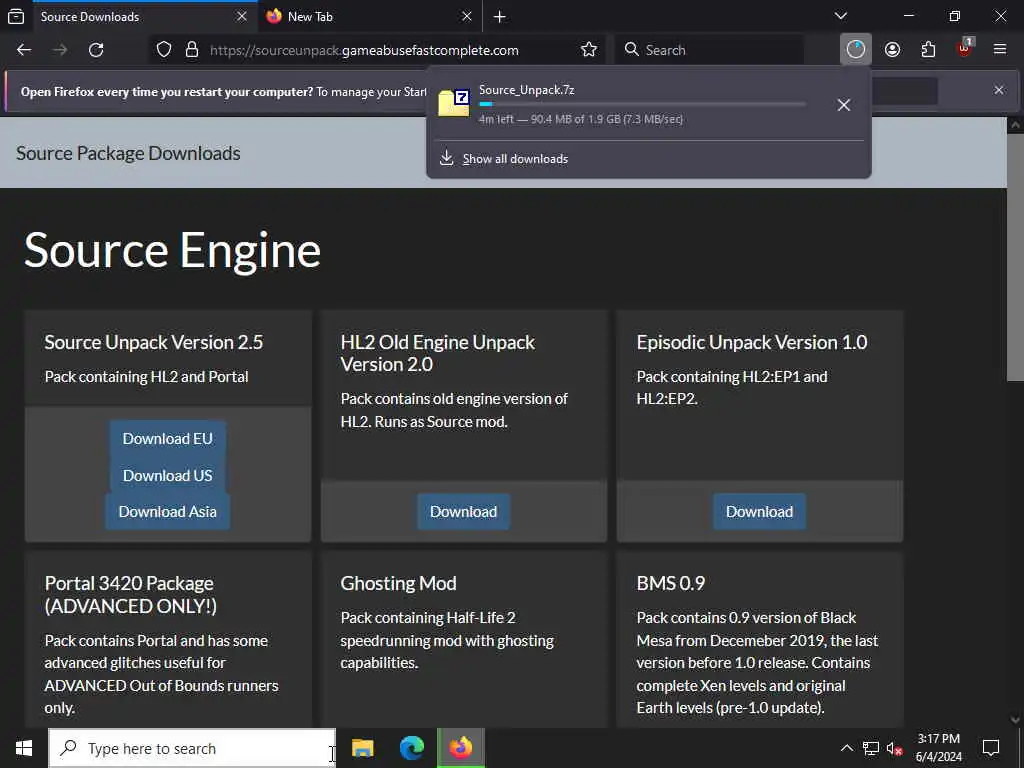1024x768 pixels.
Task: Click Show all downloads
Action: [x=515, y=159]
